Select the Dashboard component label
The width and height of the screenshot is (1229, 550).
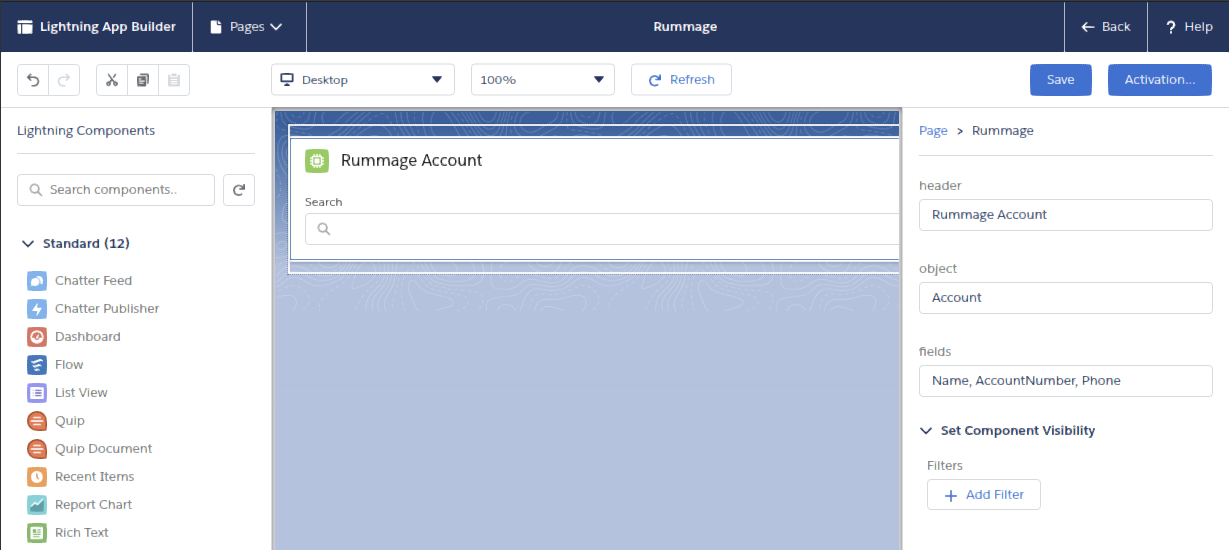(87, 337)
